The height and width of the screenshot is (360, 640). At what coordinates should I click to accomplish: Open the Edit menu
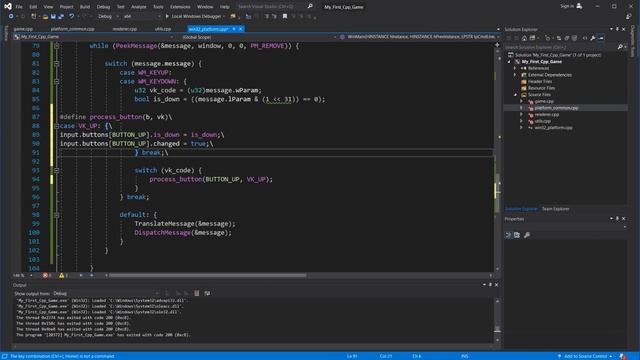[33, 7]
